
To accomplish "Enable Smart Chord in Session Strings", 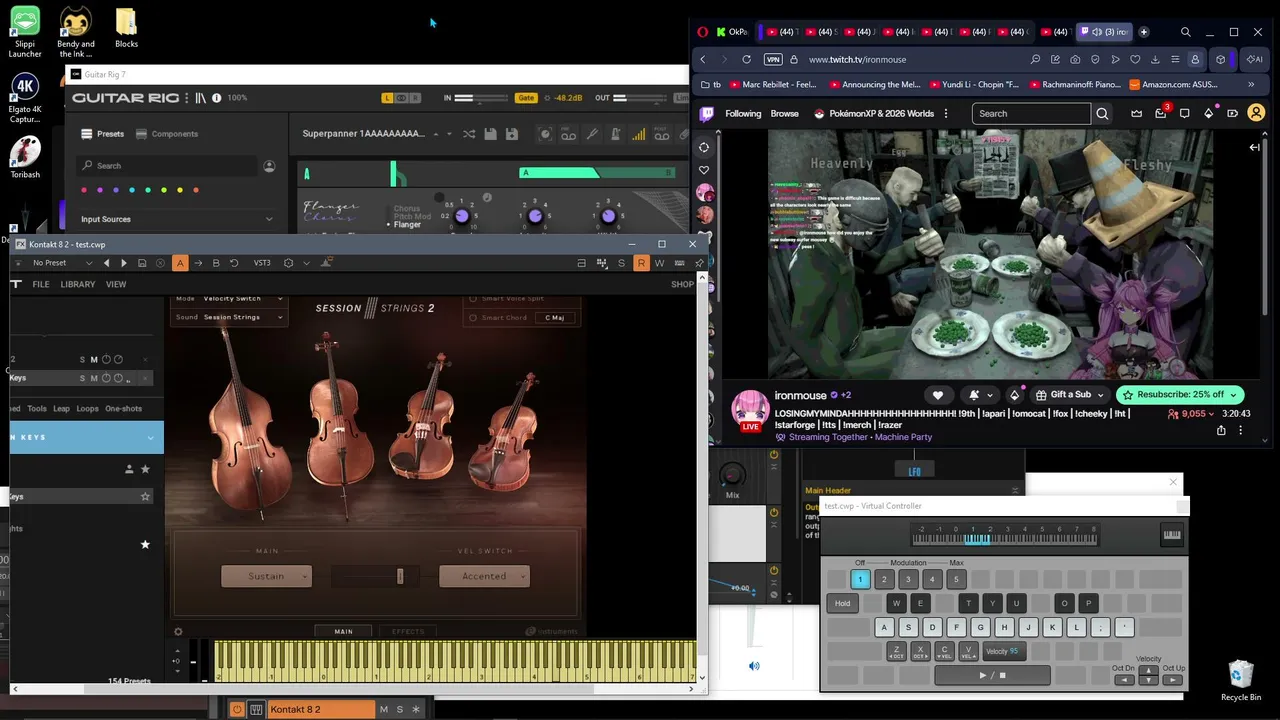I will pos(474,318).
